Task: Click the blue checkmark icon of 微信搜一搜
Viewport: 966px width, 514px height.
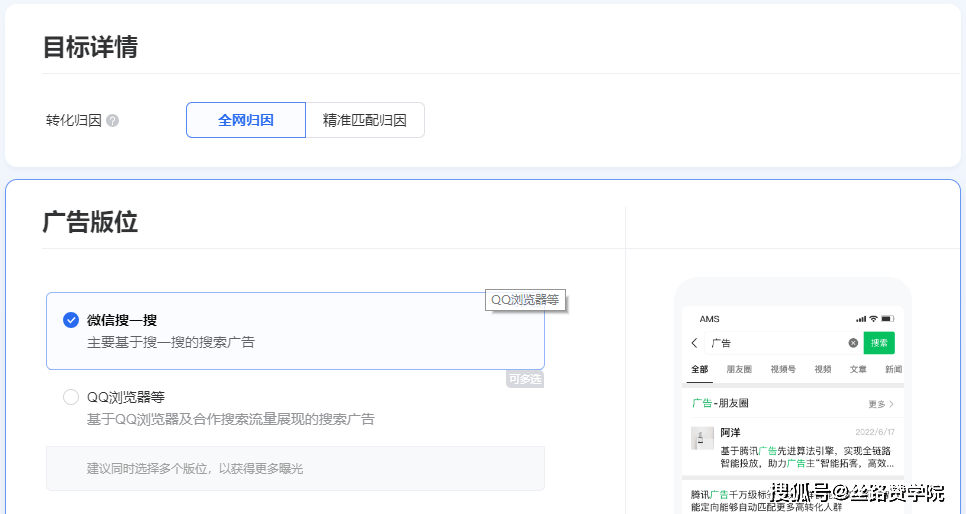Action: click(71, 320)
